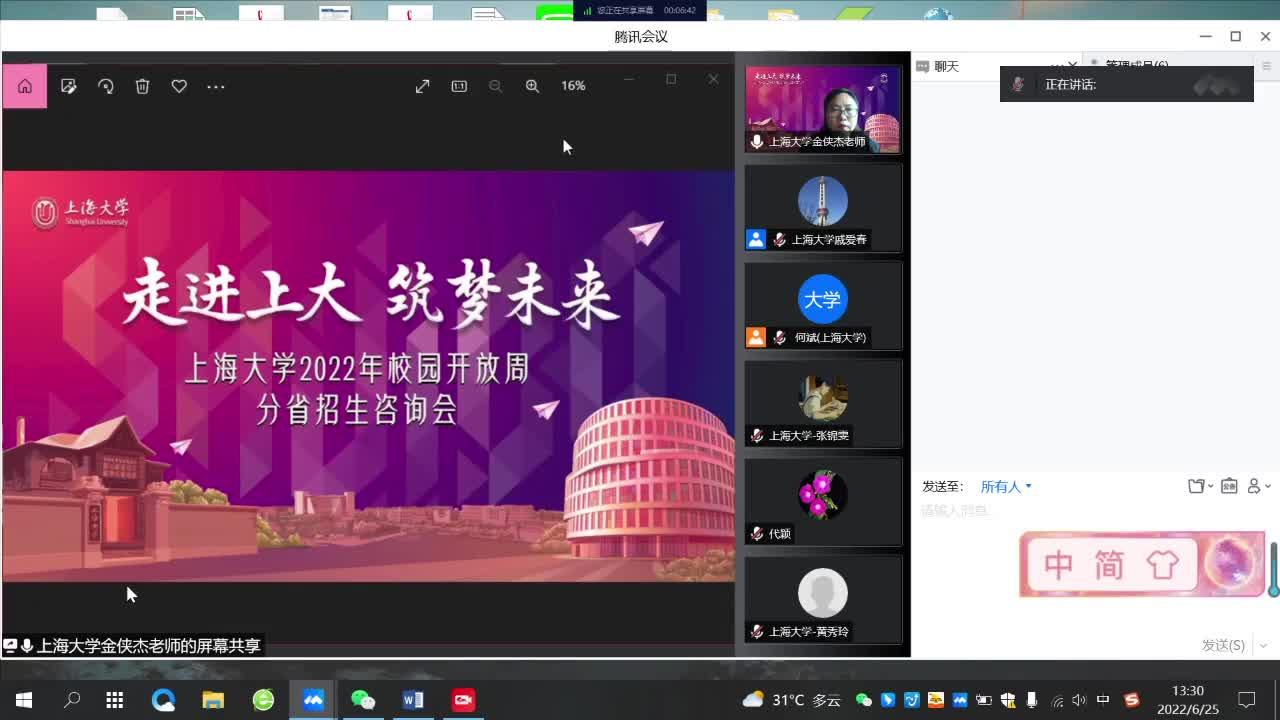Switch IME language with the 中 button
This screenshot has height=720, width=1280.
[1058, 565]
